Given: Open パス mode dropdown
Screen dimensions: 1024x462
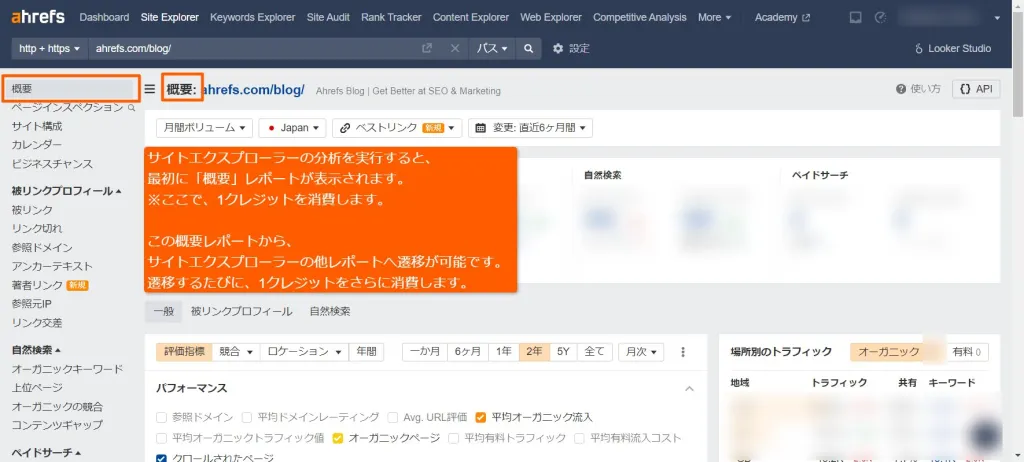Looking at the screenshot, I should coord(492,48).
